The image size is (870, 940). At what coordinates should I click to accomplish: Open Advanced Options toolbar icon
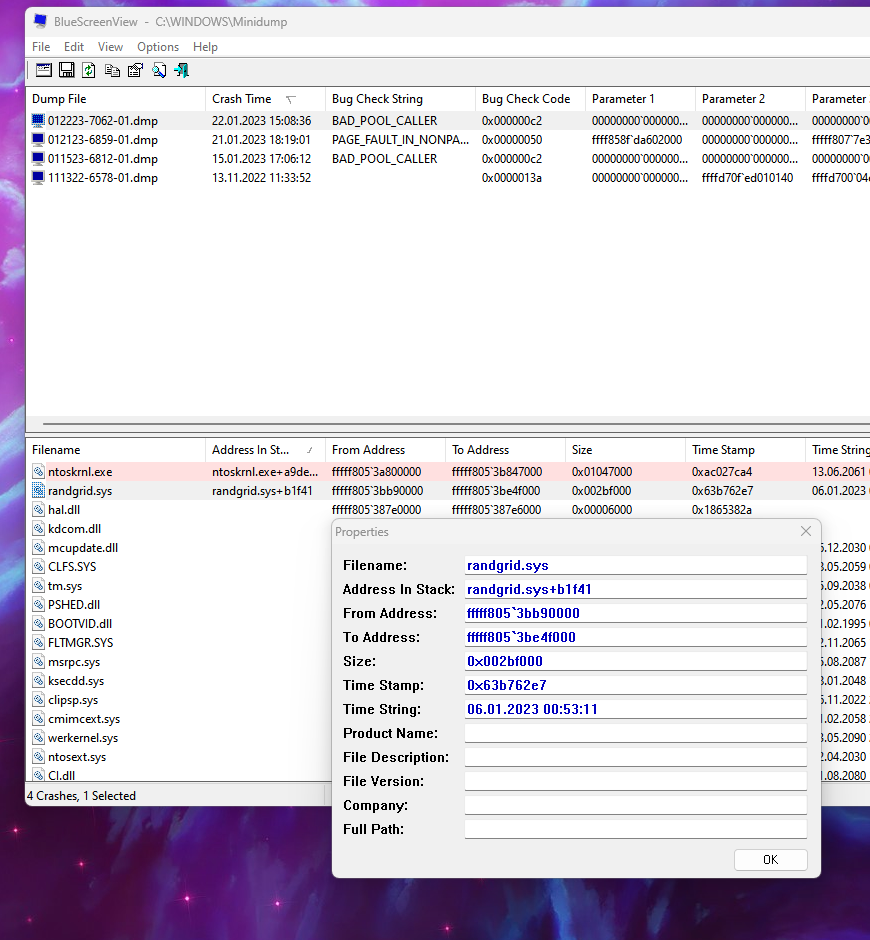tap(44, 70)
